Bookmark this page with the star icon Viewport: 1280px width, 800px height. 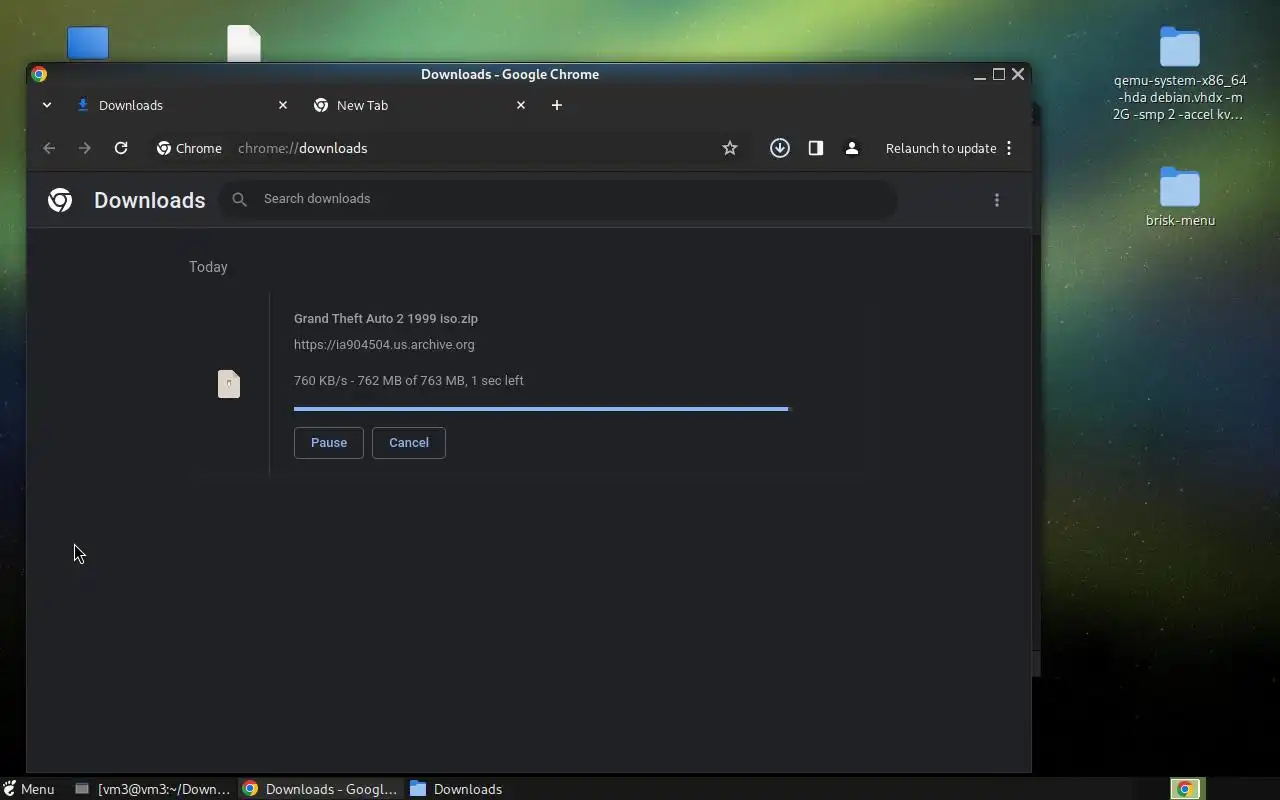pos(730,148)
